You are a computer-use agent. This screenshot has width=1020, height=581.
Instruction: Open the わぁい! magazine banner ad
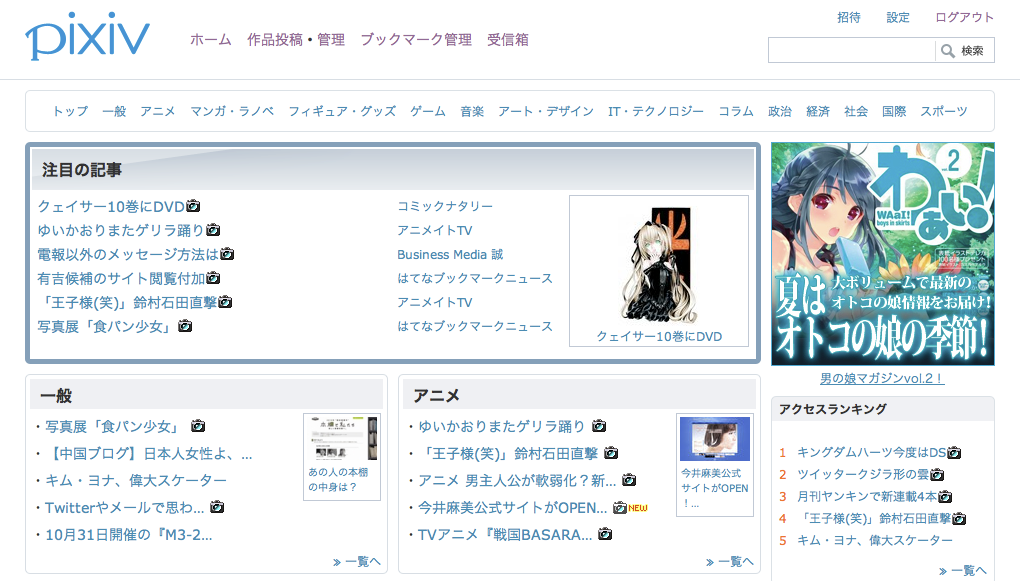point(883,254)
